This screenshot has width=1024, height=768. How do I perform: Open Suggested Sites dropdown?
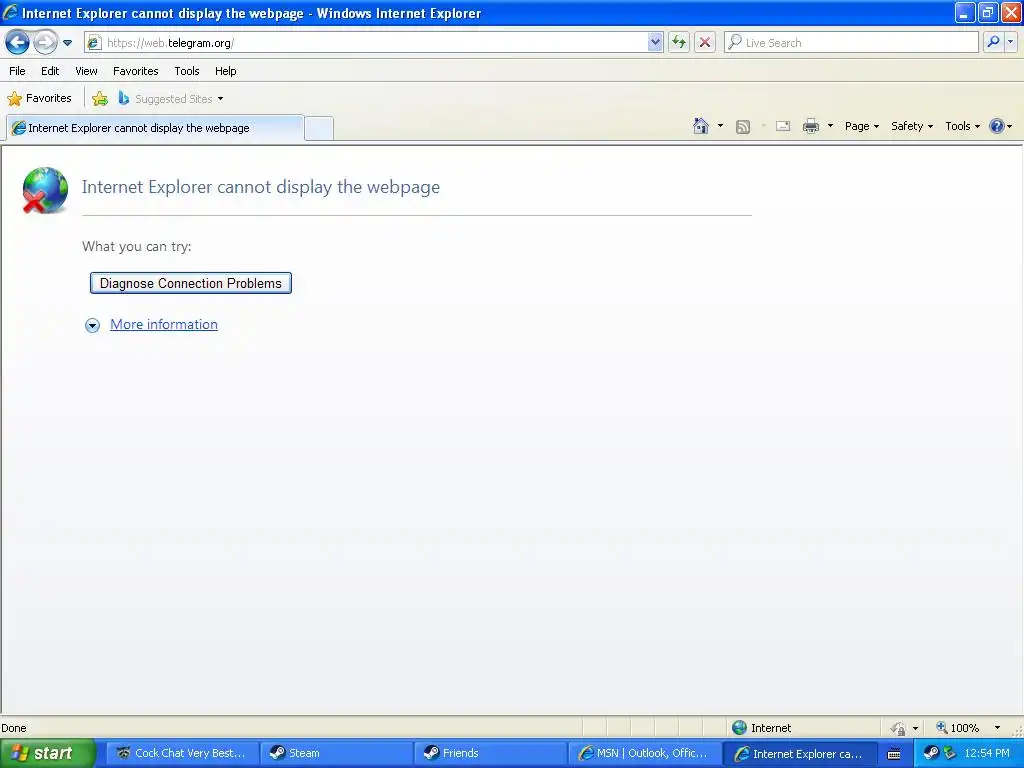[x=171, y=99]
